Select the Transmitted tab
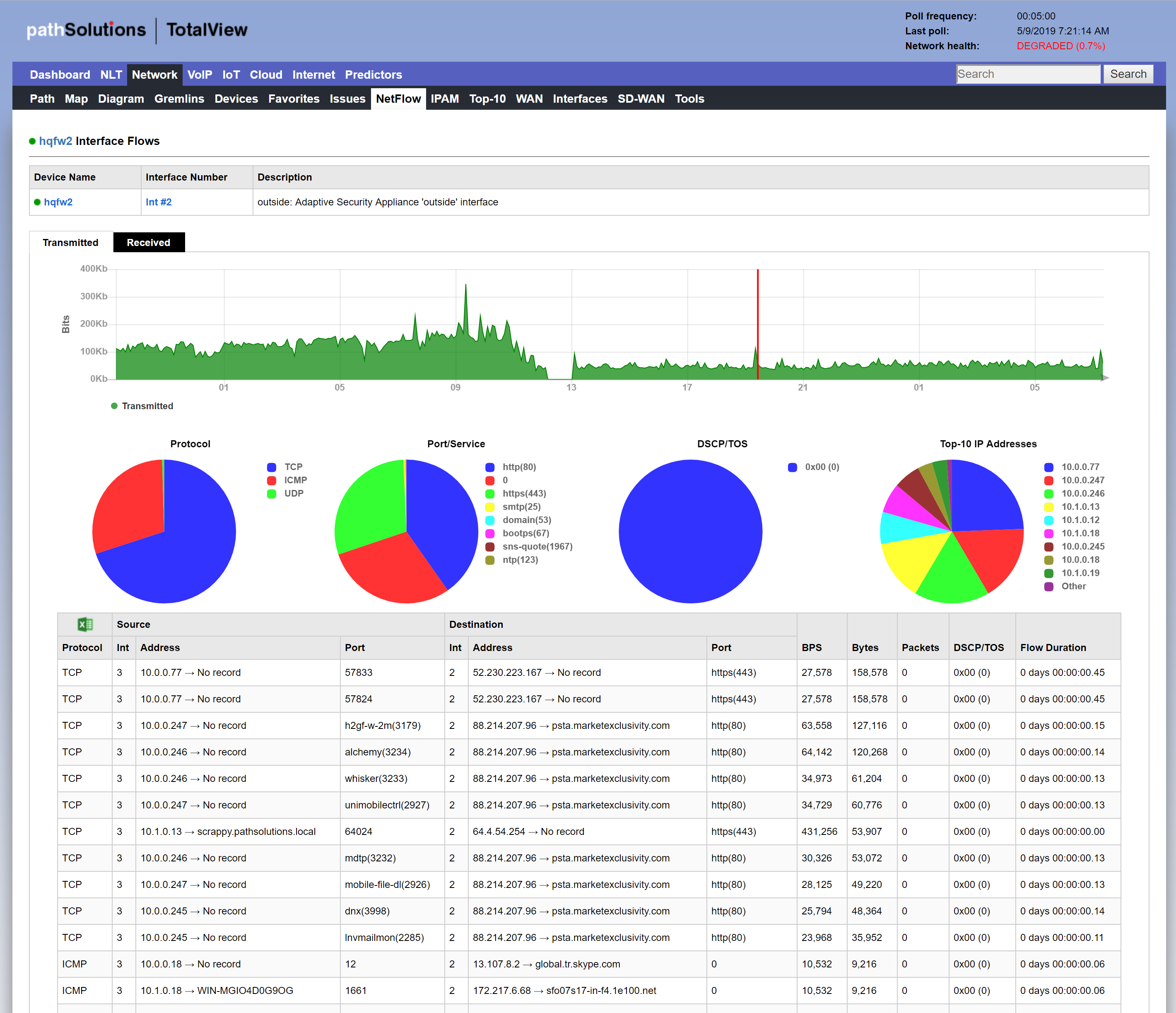The width and height of the screenshot is (1176, 1013). pos(70,242)
